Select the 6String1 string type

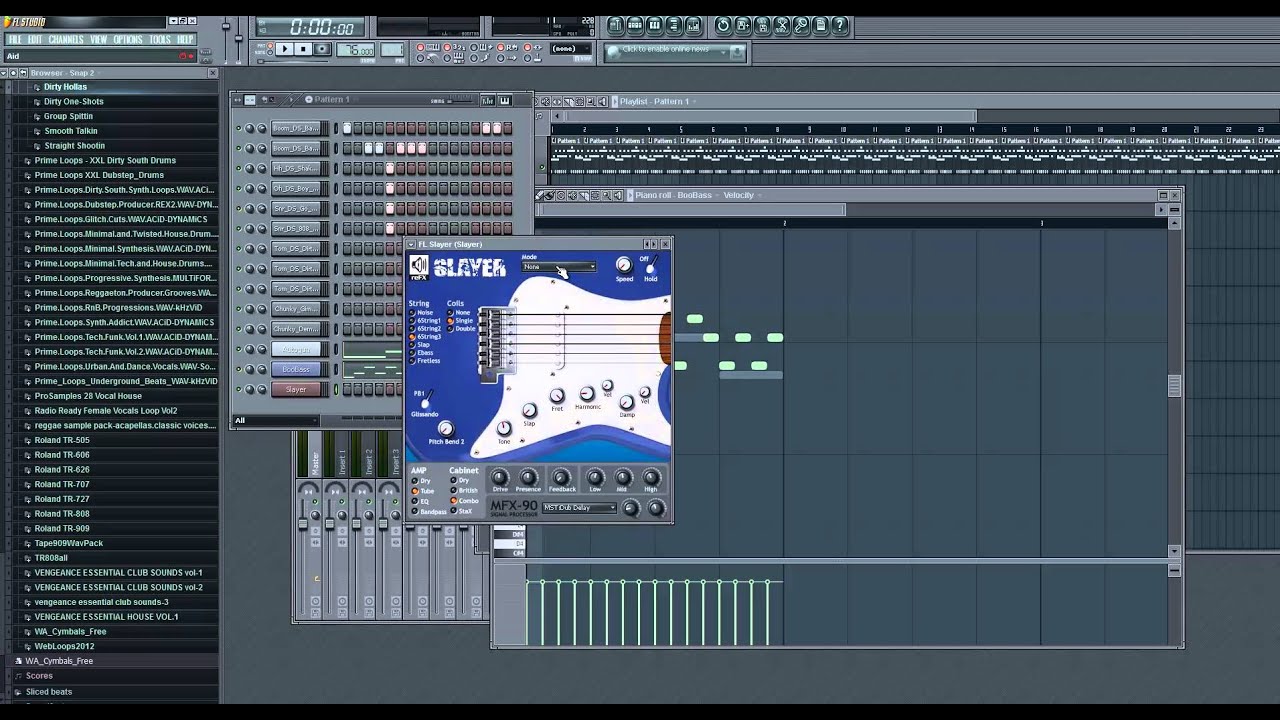click(x=425, y=321)
